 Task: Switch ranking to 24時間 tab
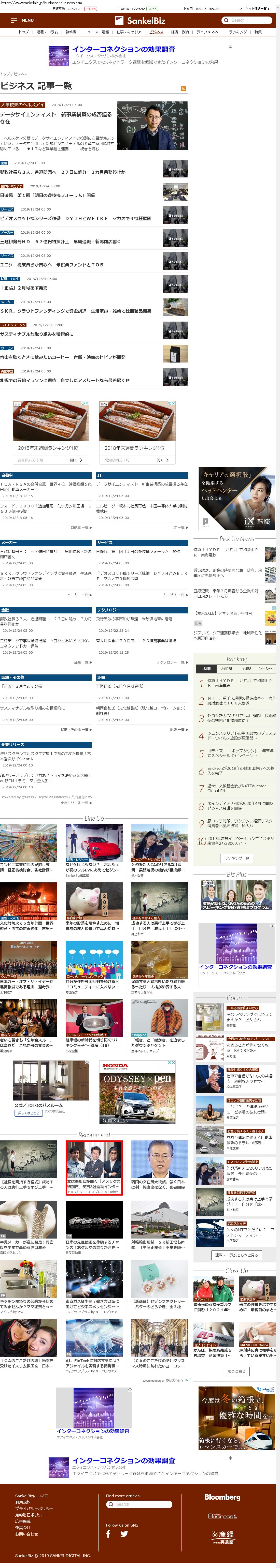[226, 668]
